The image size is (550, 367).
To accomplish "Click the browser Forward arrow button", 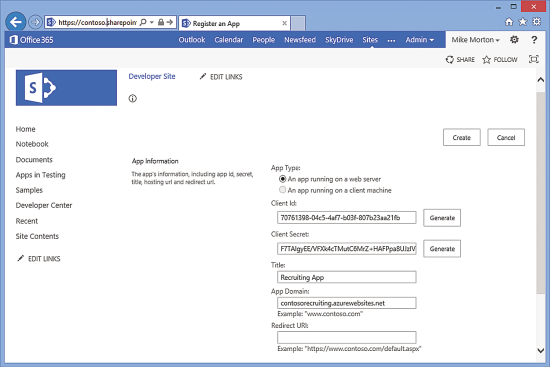I will tap(35, 22).
